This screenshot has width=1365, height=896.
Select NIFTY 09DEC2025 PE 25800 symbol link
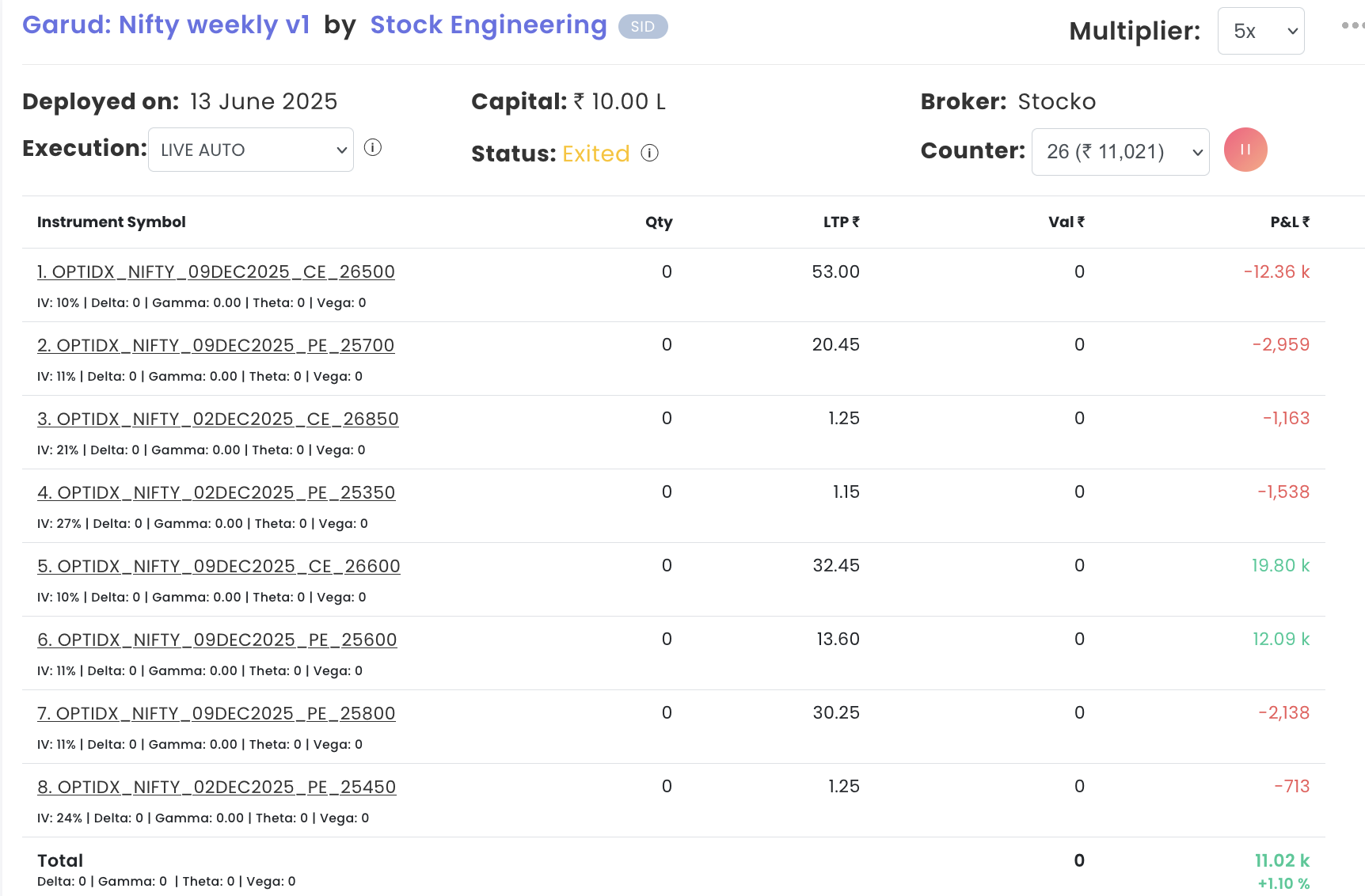(216, 714)
